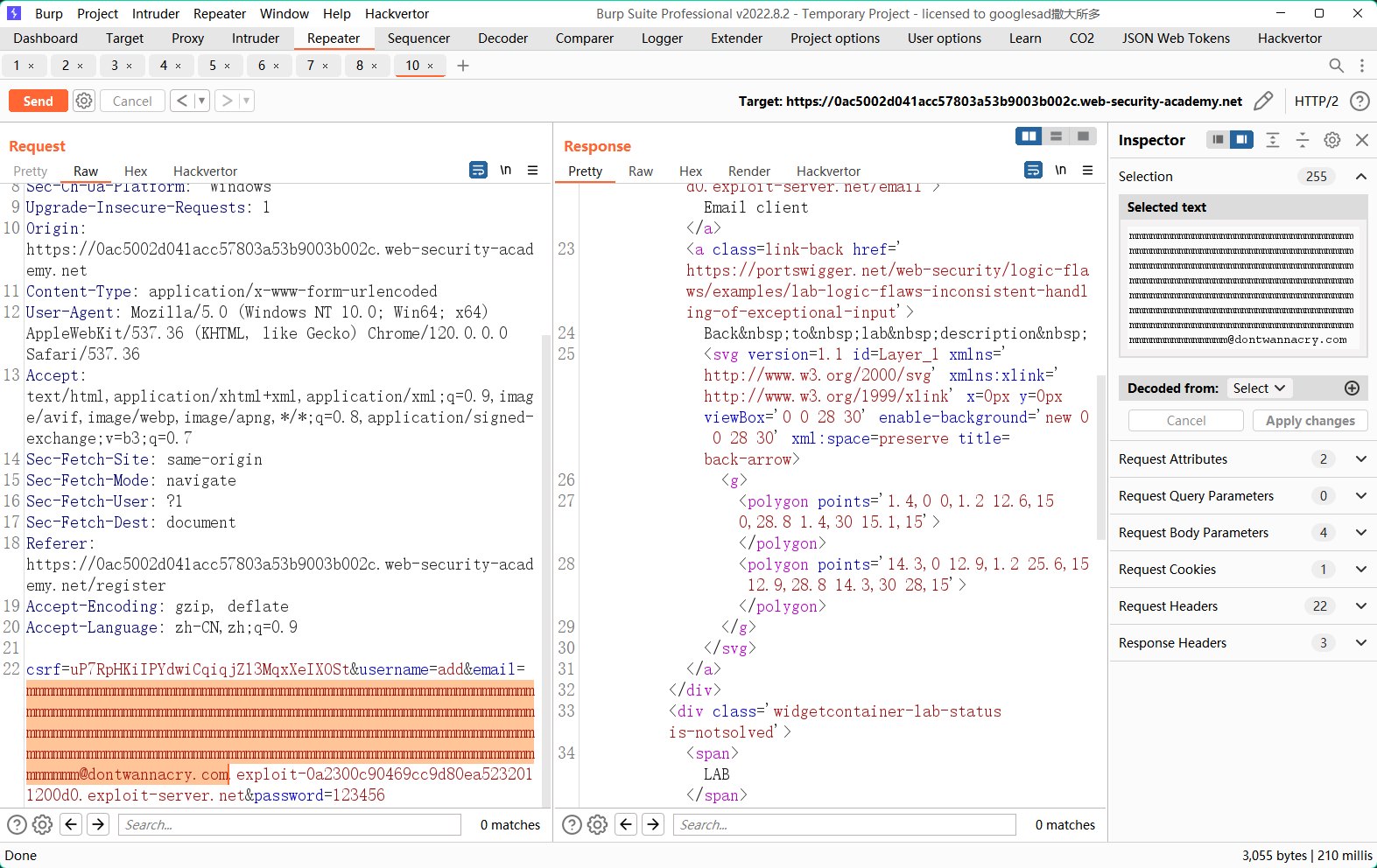Edit target with pencil icon

[1263, 101]
